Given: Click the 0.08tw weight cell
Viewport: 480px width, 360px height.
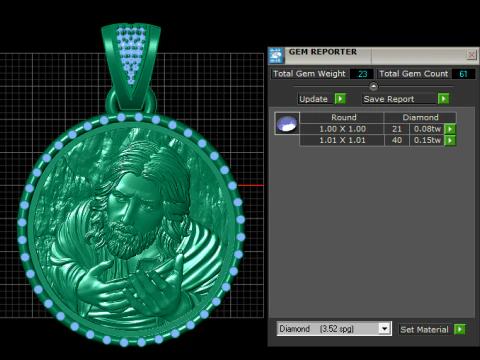Looking at the screenshot, I should coord(427,129).
